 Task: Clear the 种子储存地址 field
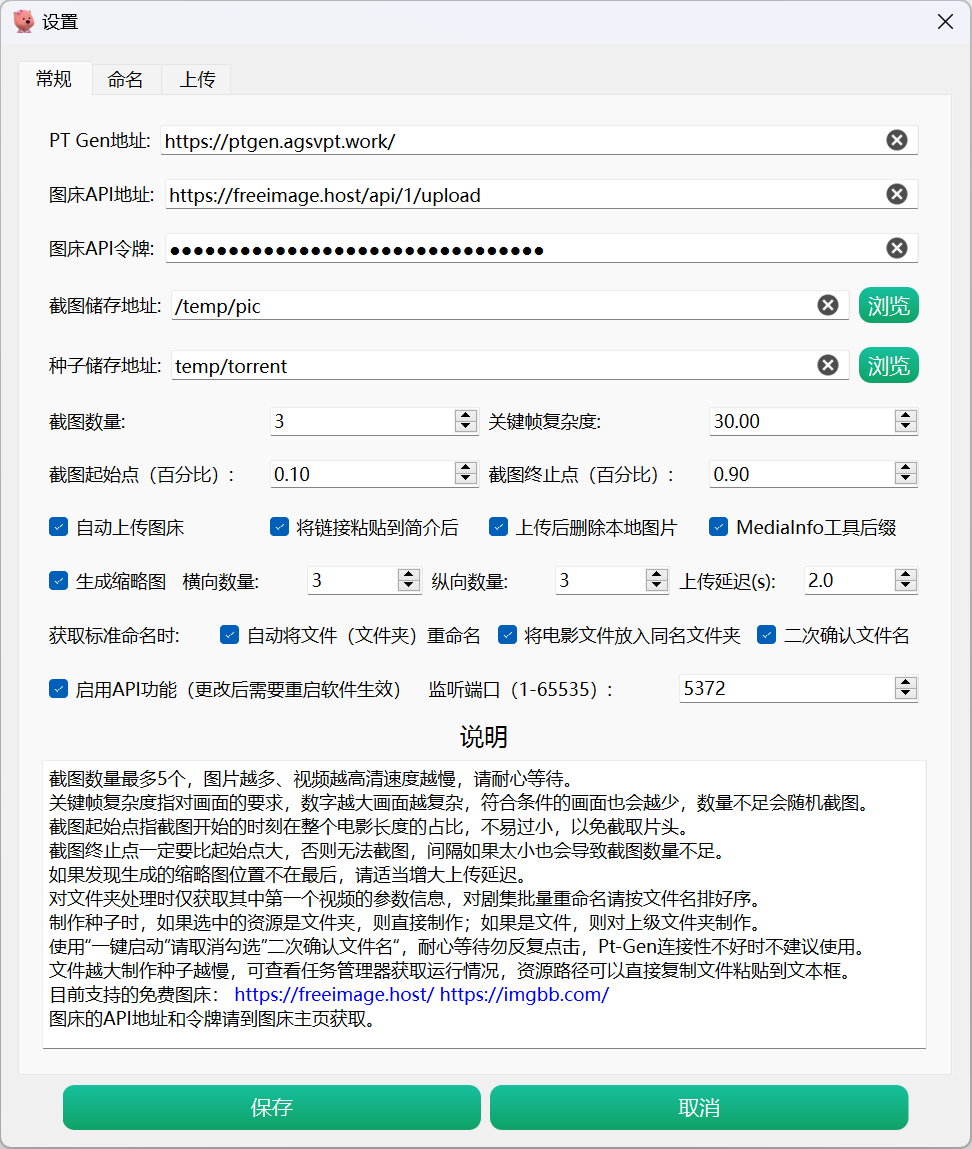point(828,365)
